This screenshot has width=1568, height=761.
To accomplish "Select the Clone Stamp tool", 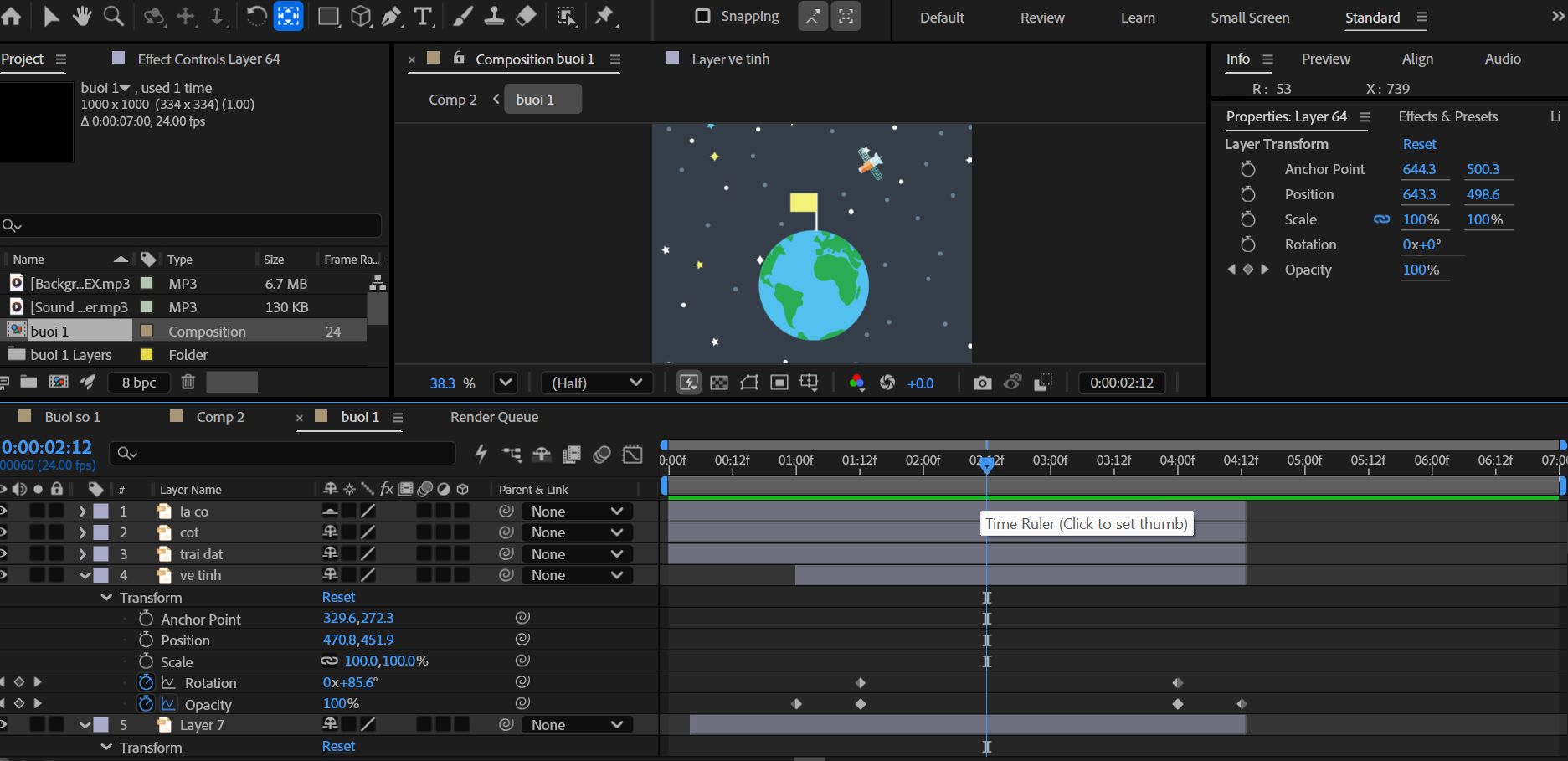I will click(494, 16).
